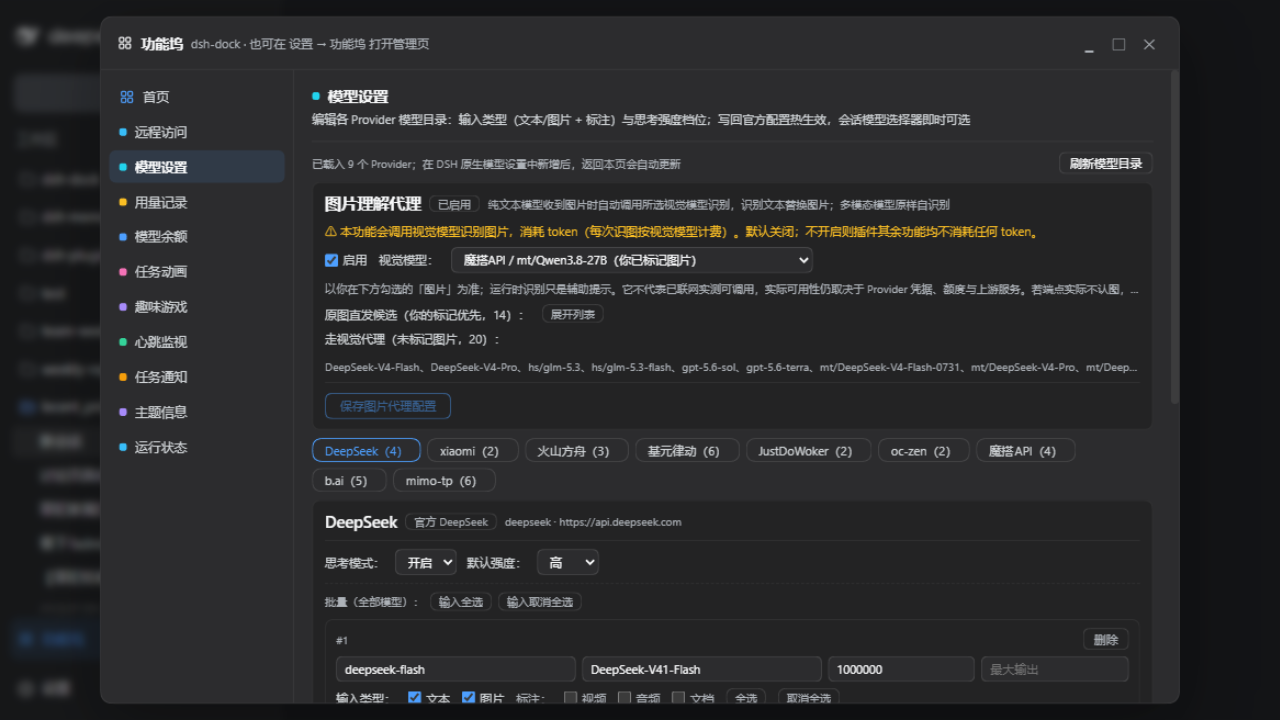Click the 展开列表 button
This screenshot has width=1280, height=720.
point(573,314)
